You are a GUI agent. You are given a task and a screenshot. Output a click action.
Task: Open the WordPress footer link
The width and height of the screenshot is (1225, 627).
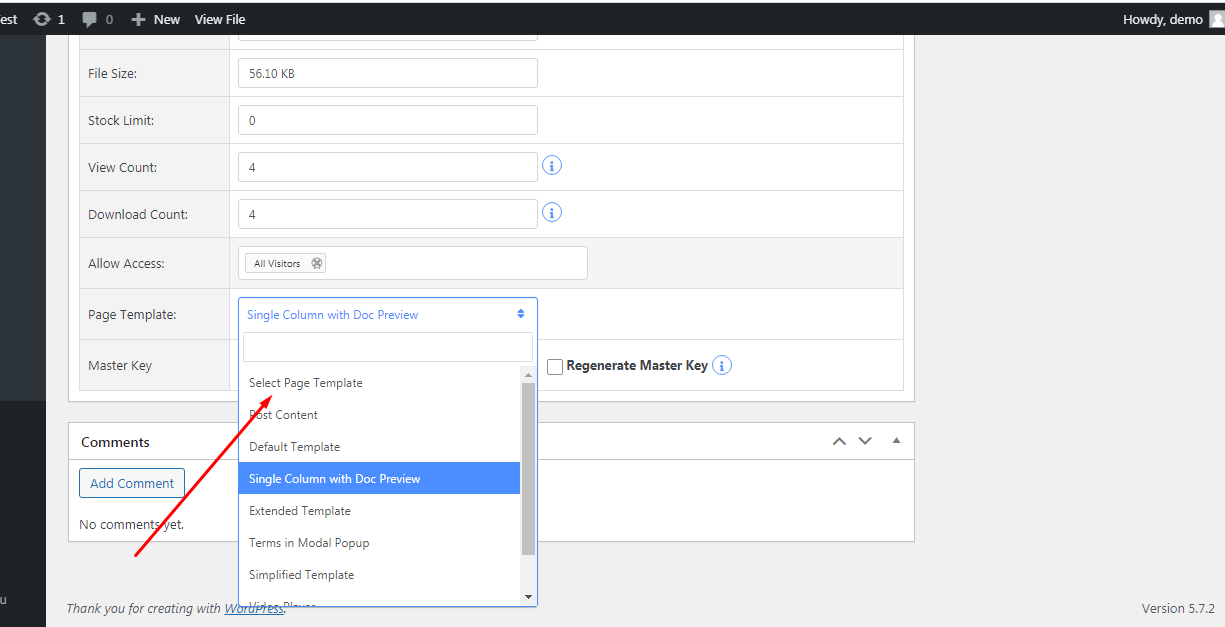point(253,608)
